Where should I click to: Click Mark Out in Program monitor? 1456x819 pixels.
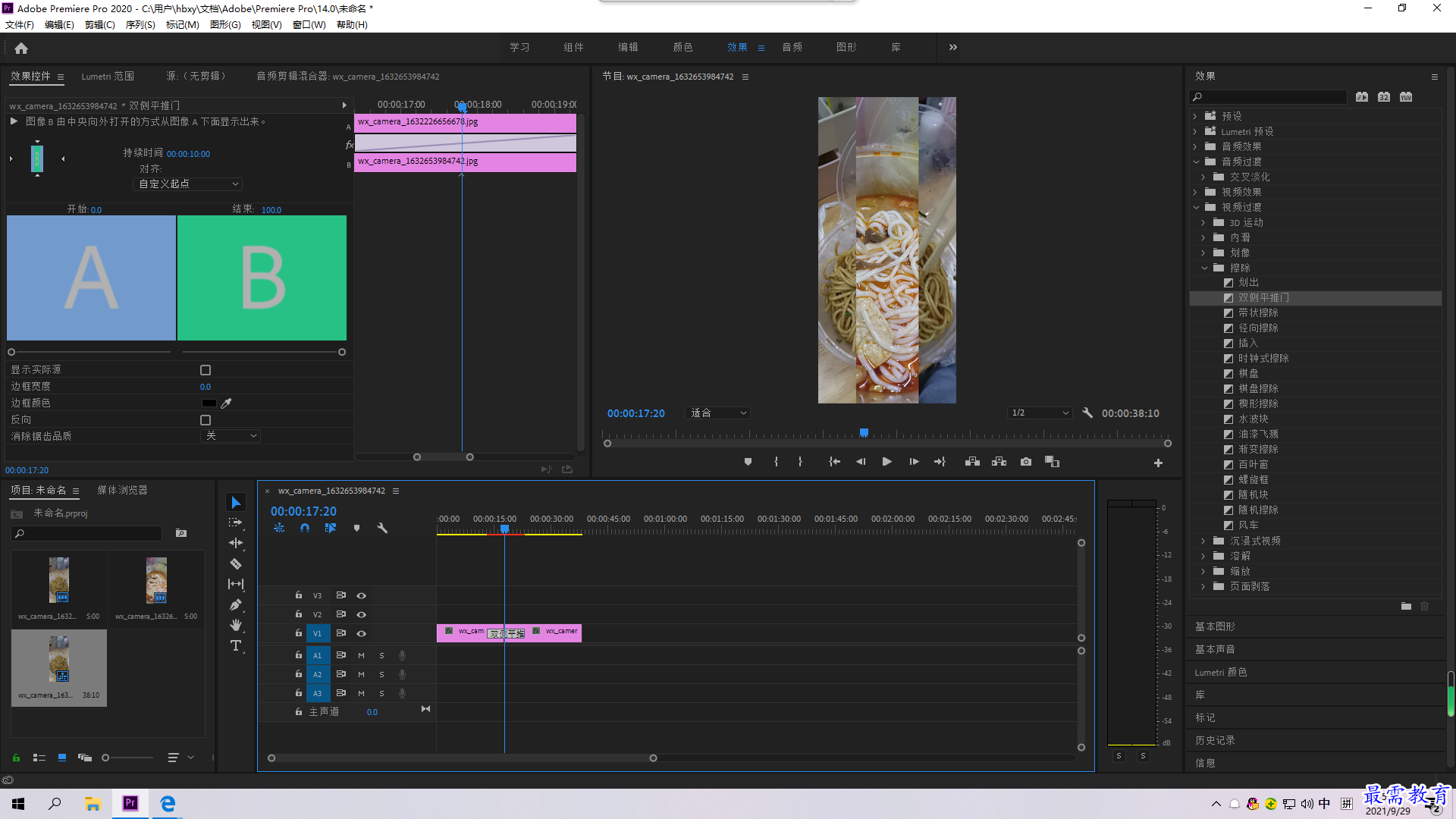pos(800,462)
